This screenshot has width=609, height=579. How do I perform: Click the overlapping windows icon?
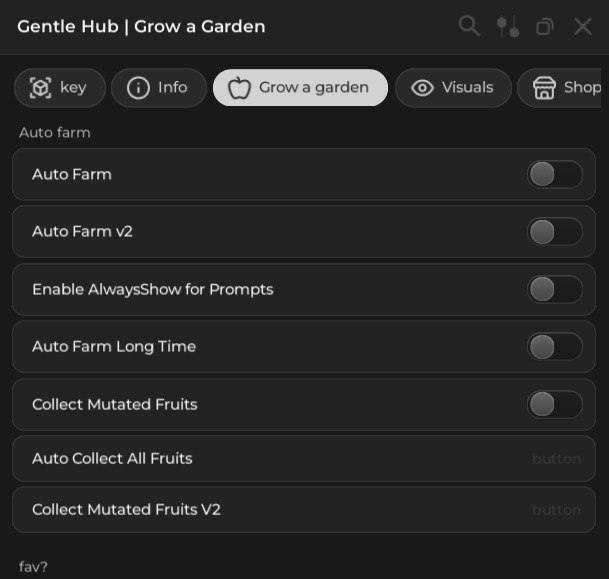click(545, 27)
